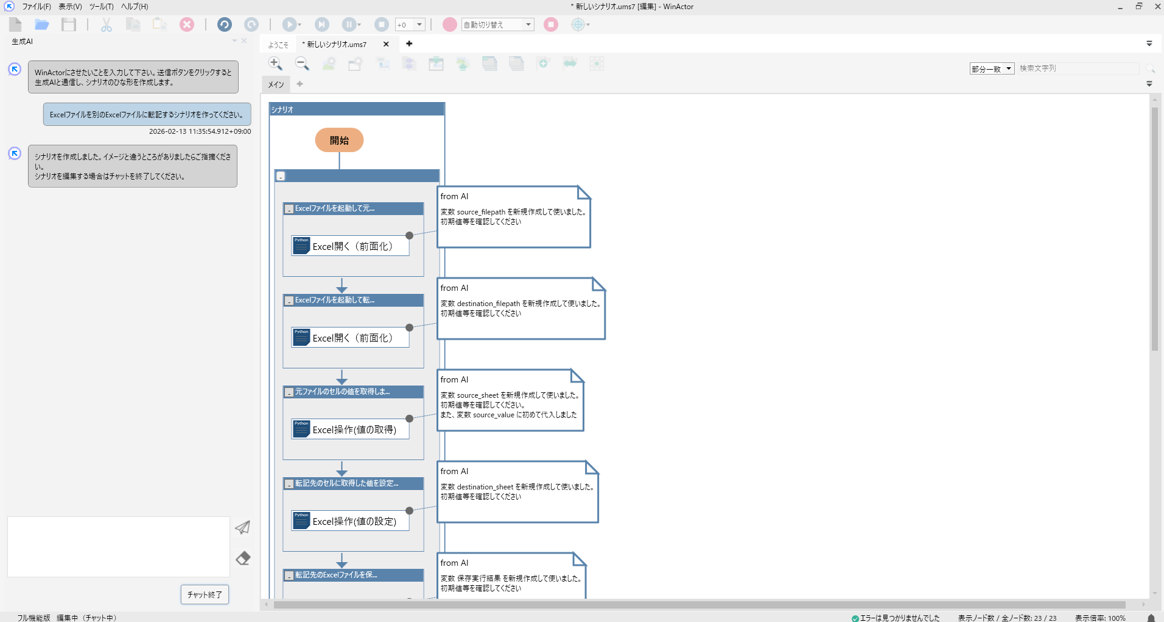Screen dimensions: 1164x622
Task: Click the pink record button in toolbar
Action: (x=449, y=24)
